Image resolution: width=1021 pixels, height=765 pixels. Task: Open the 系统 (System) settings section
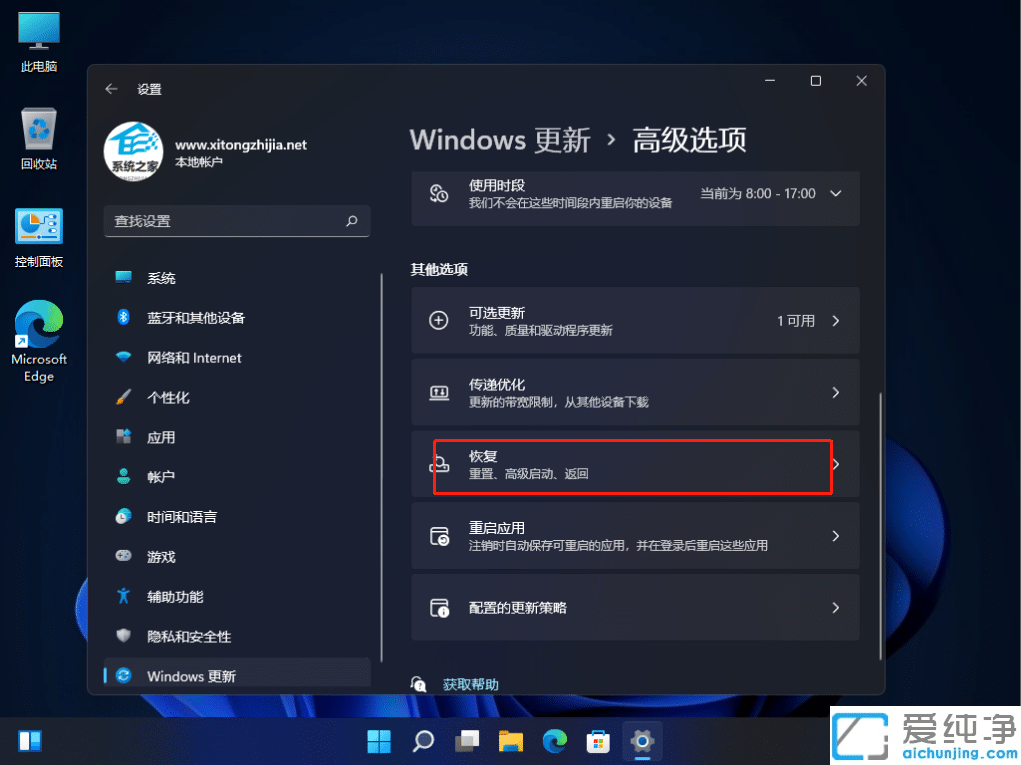pyautogui.click(x=165, y=278)
